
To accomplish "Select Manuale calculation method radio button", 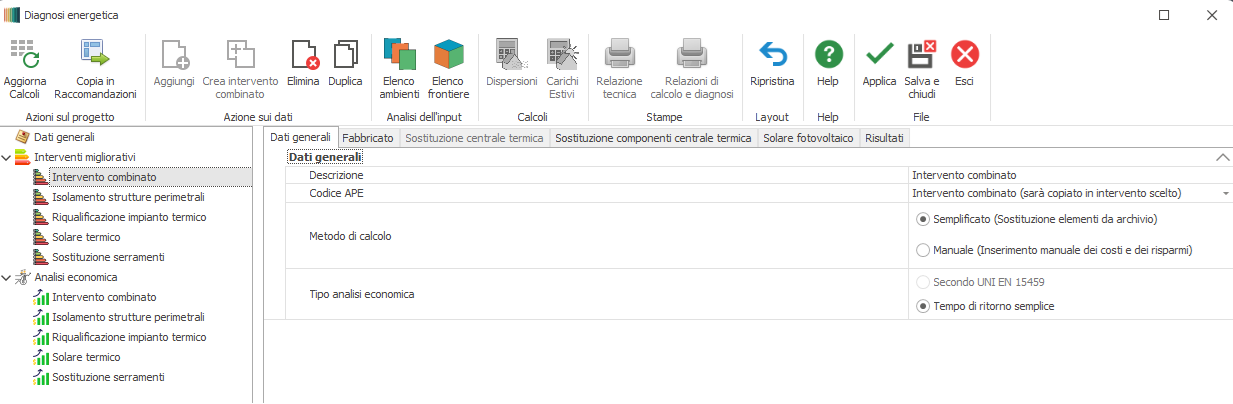I will (x=923, y=250).
